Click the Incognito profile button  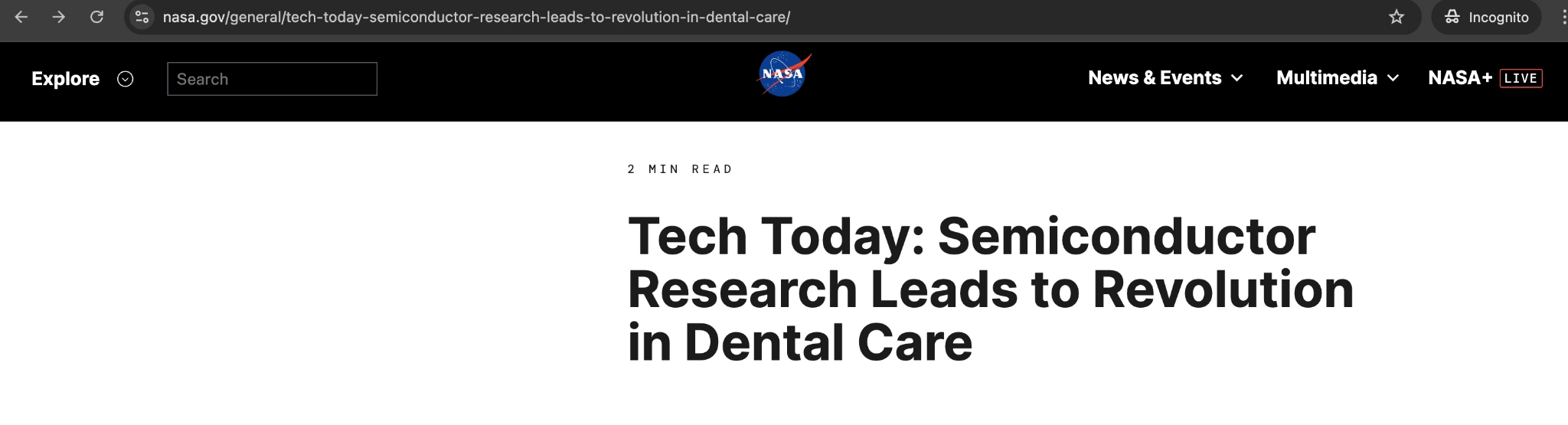(x=1486, y=17)
